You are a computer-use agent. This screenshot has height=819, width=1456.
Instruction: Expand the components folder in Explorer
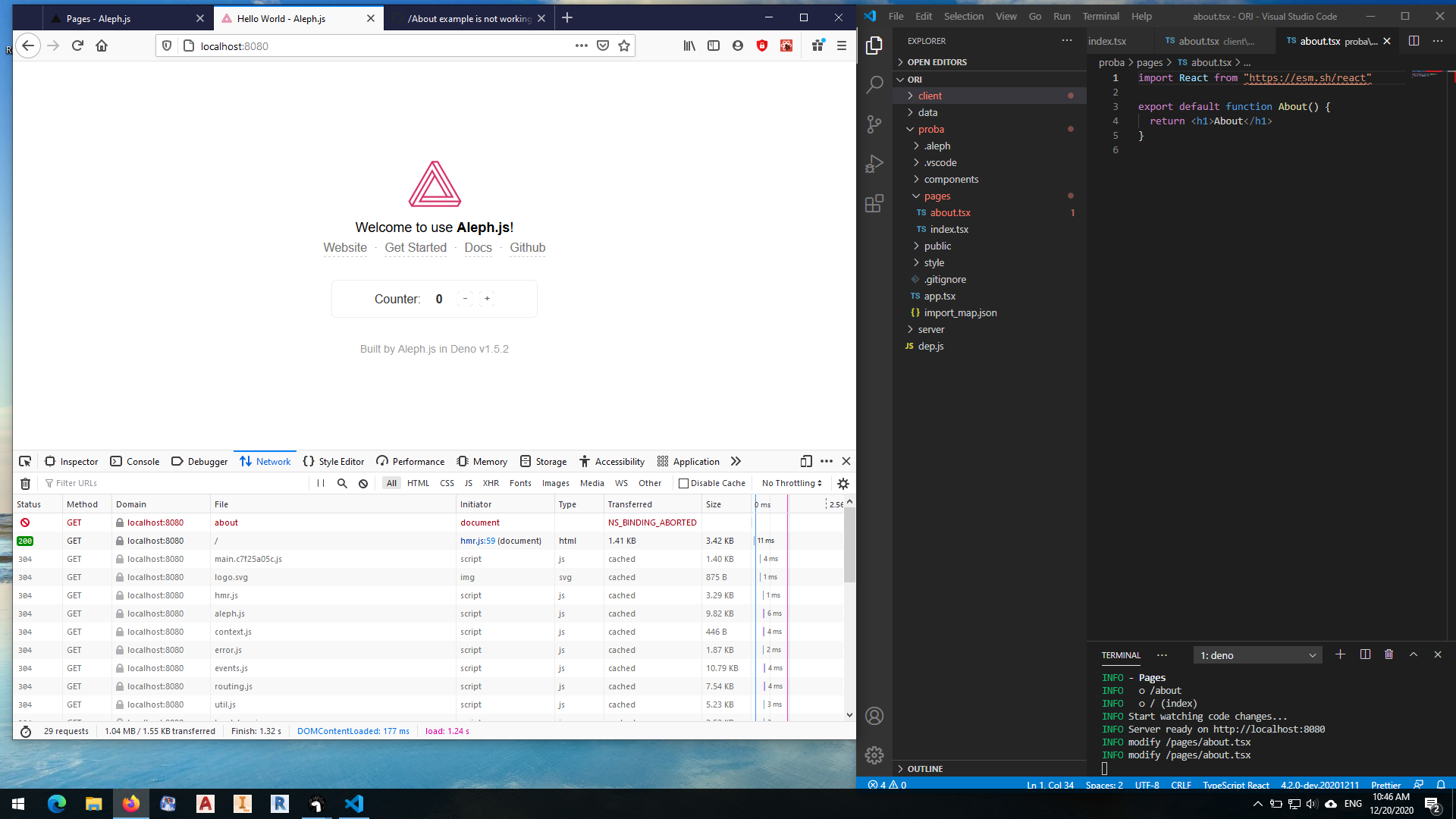pyautogui.click(x=952, y=179)
